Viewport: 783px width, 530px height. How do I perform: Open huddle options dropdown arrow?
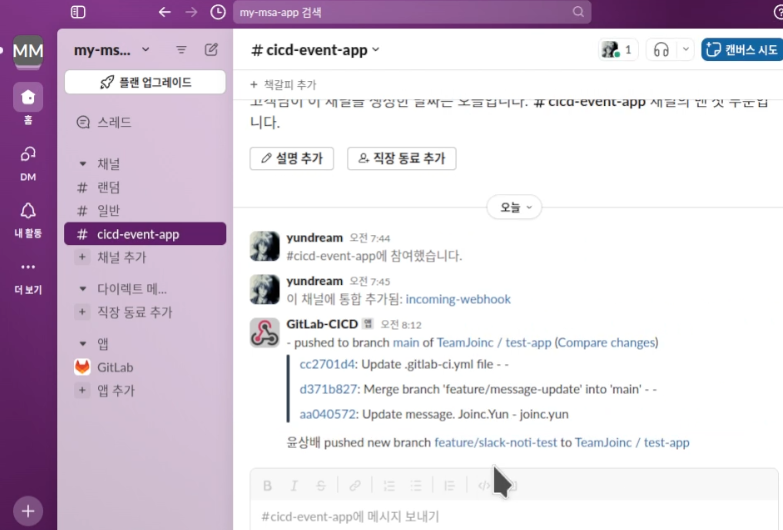[x=686, y=49]
